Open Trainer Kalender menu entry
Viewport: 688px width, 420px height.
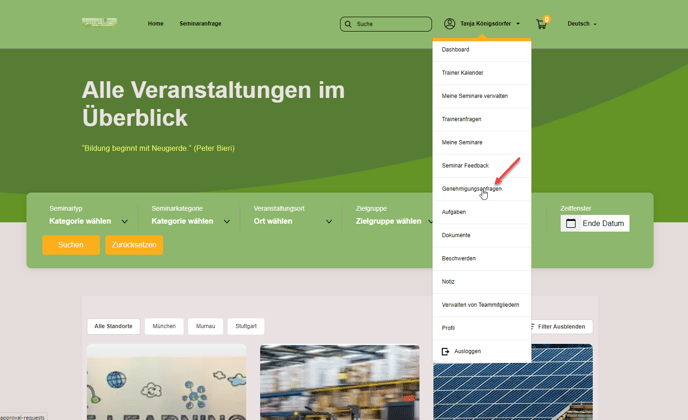pyautogui.click(x=462, y=73)
